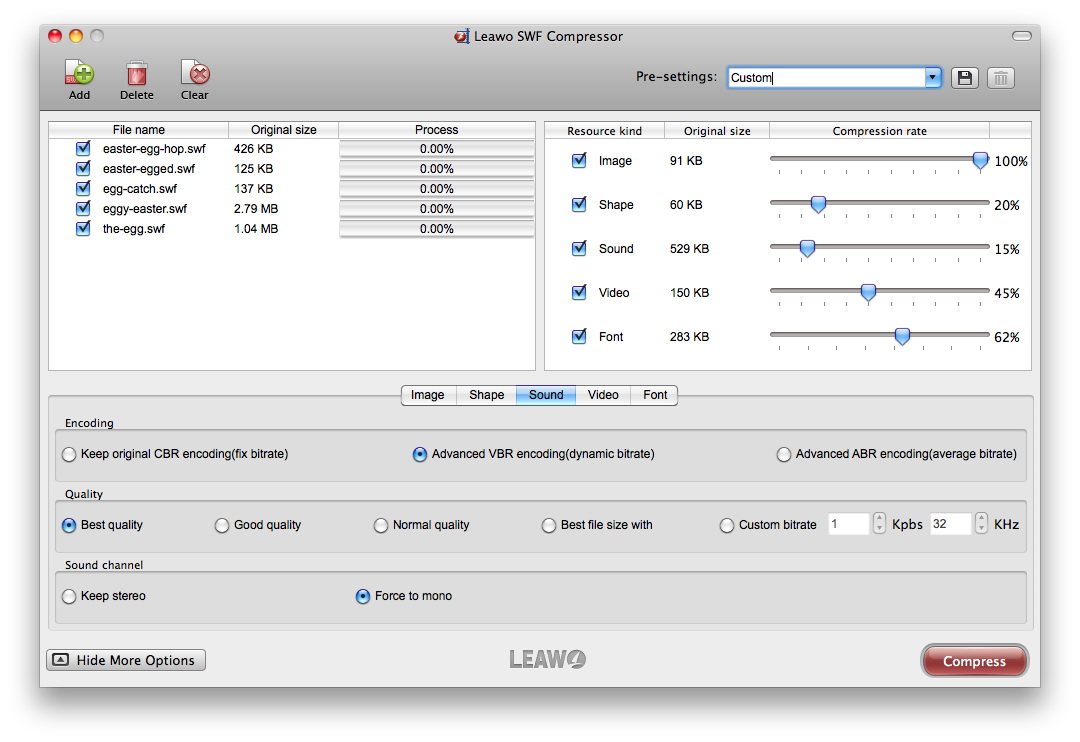Image resolution: width=1080 pixels, height=742 pixels.
Task: Toggle the Image resource checkbox
Action: 579,160
